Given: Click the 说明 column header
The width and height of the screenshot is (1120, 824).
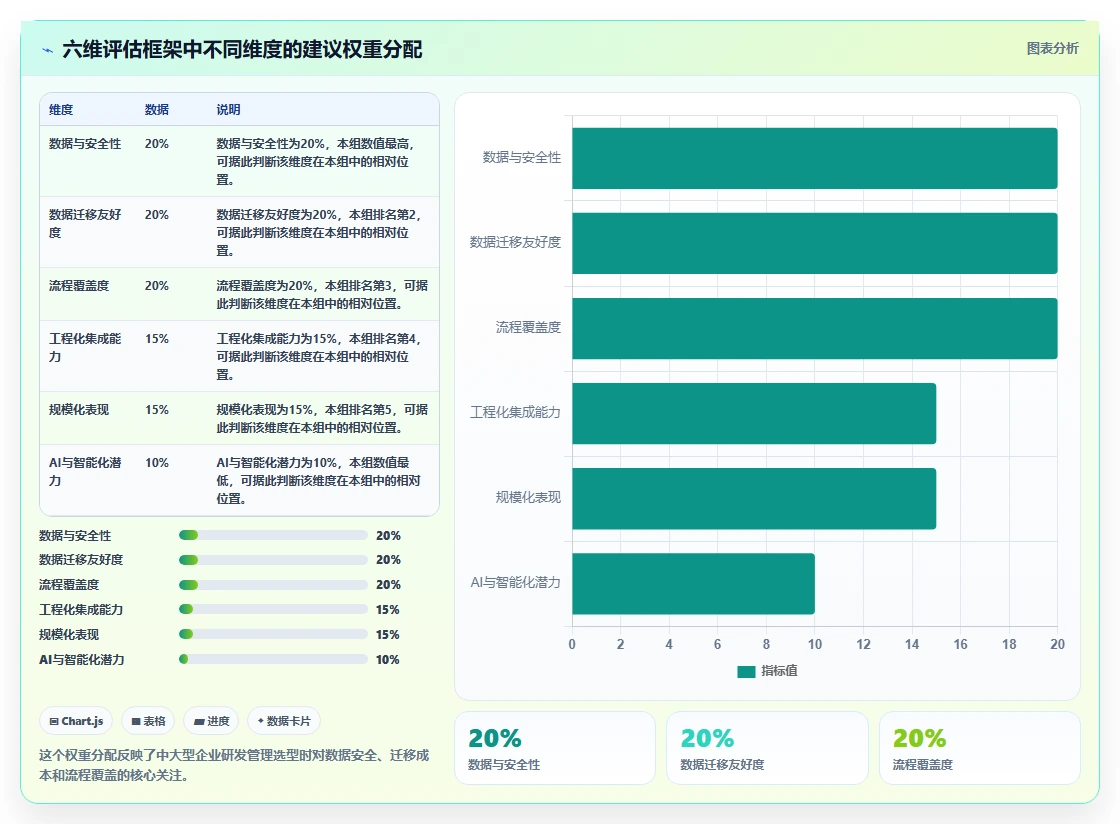Looking at the screenshot, I should (x=229, y=109).
